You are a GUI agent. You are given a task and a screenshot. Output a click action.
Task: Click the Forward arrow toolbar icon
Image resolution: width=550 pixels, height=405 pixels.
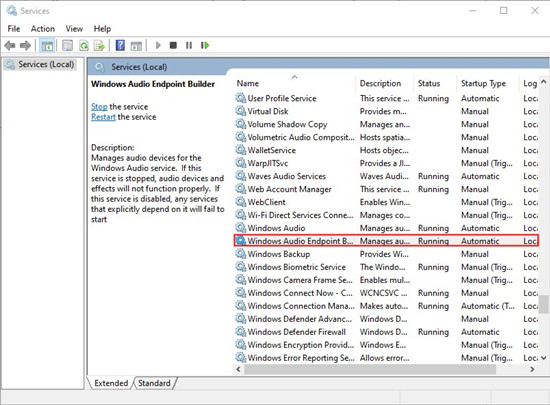25,45
